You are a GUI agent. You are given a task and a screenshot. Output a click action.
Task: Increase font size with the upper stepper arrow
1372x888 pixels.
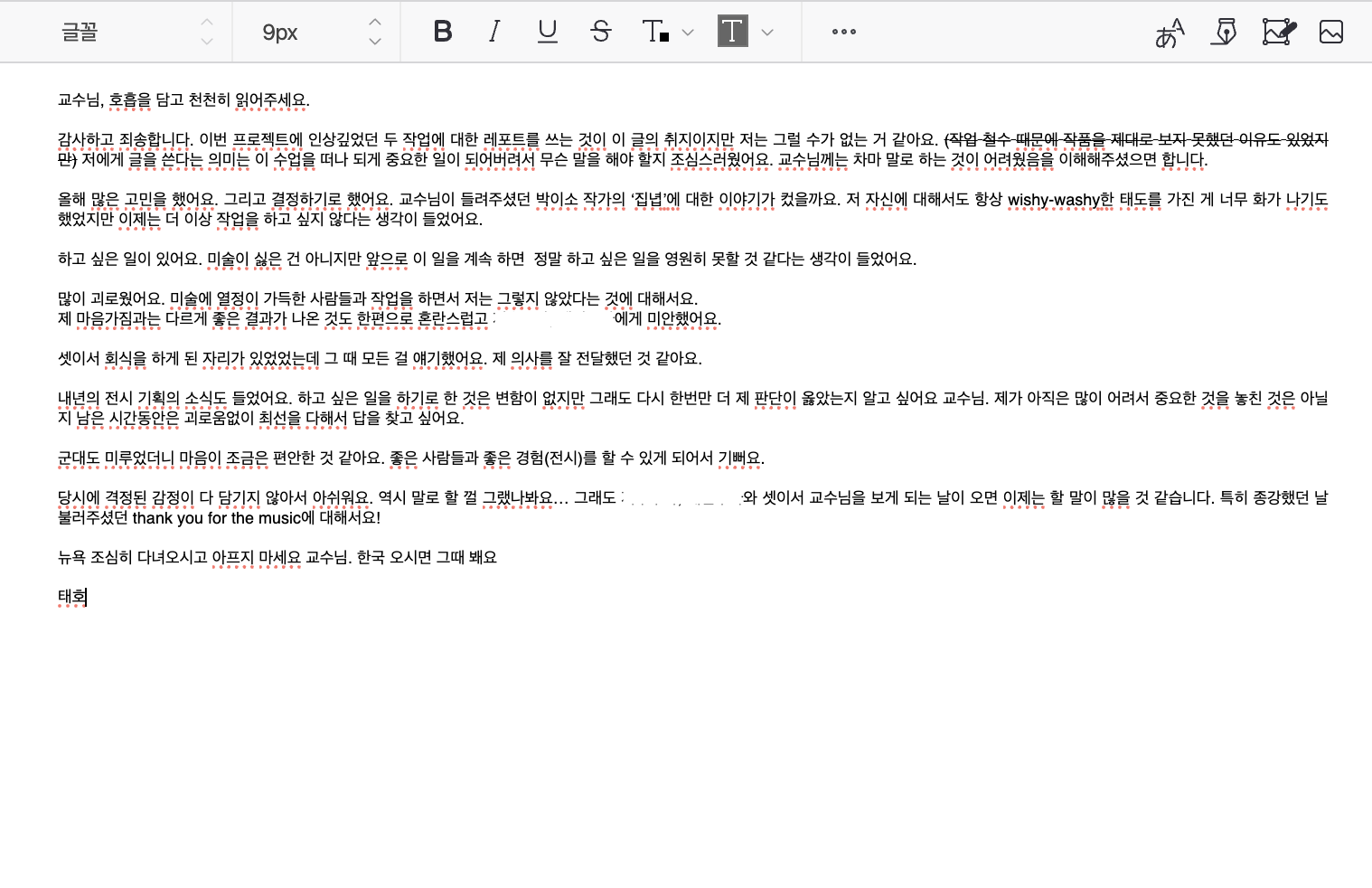(374, 22)
